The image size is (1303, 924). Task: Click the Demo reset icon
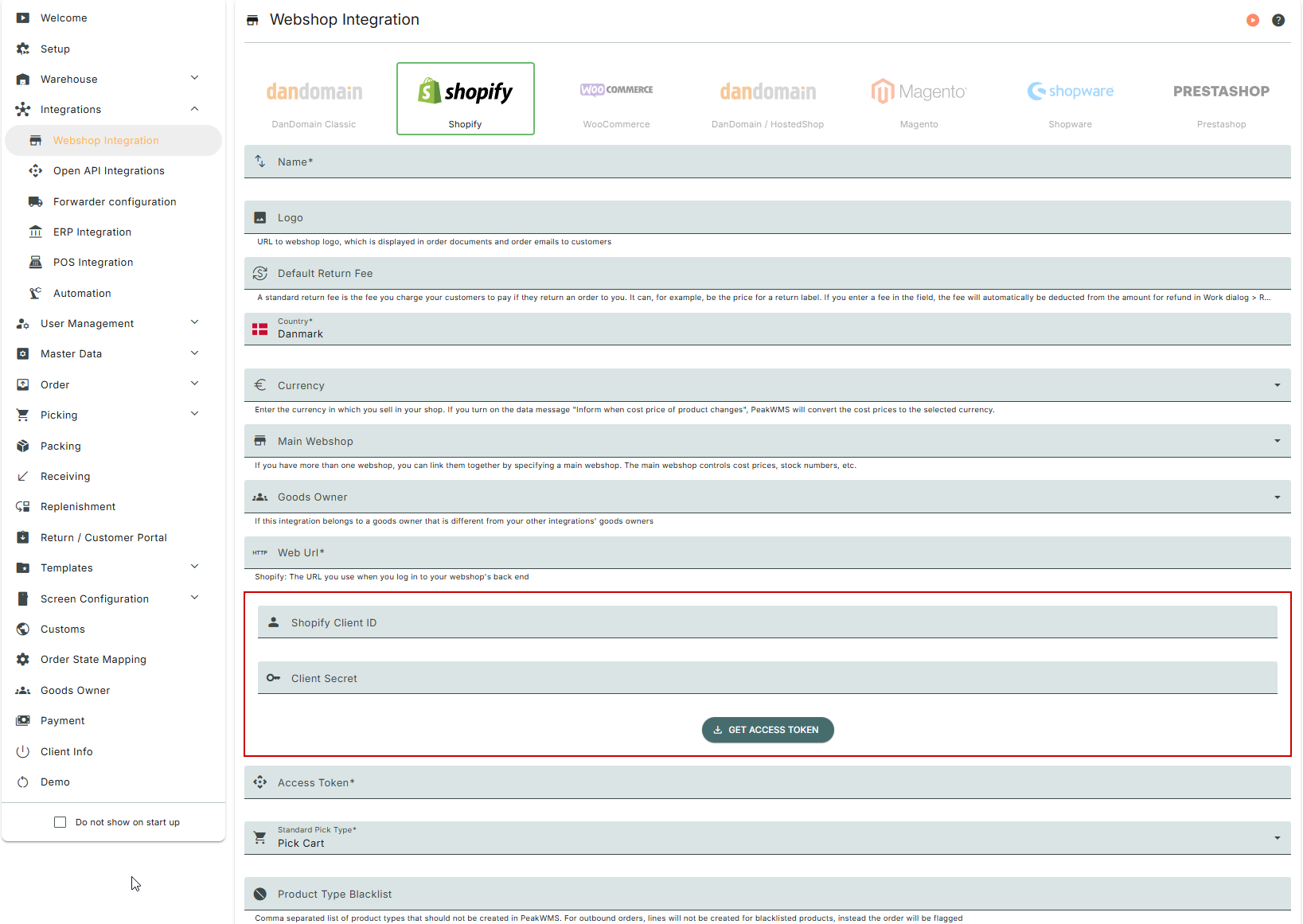coord(23,782)
